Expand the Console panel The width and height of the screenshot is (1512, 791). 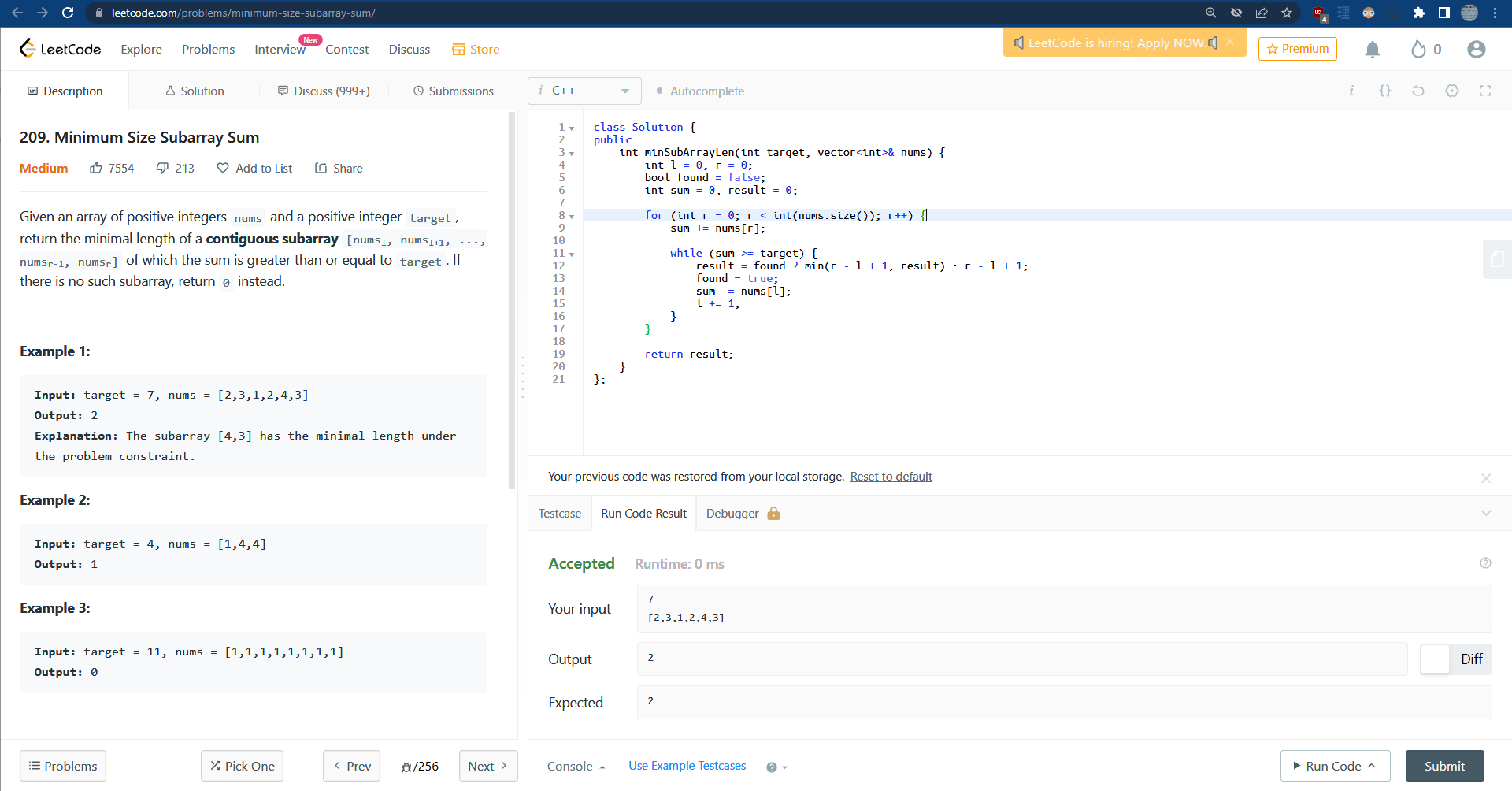[x=576, y=766]
